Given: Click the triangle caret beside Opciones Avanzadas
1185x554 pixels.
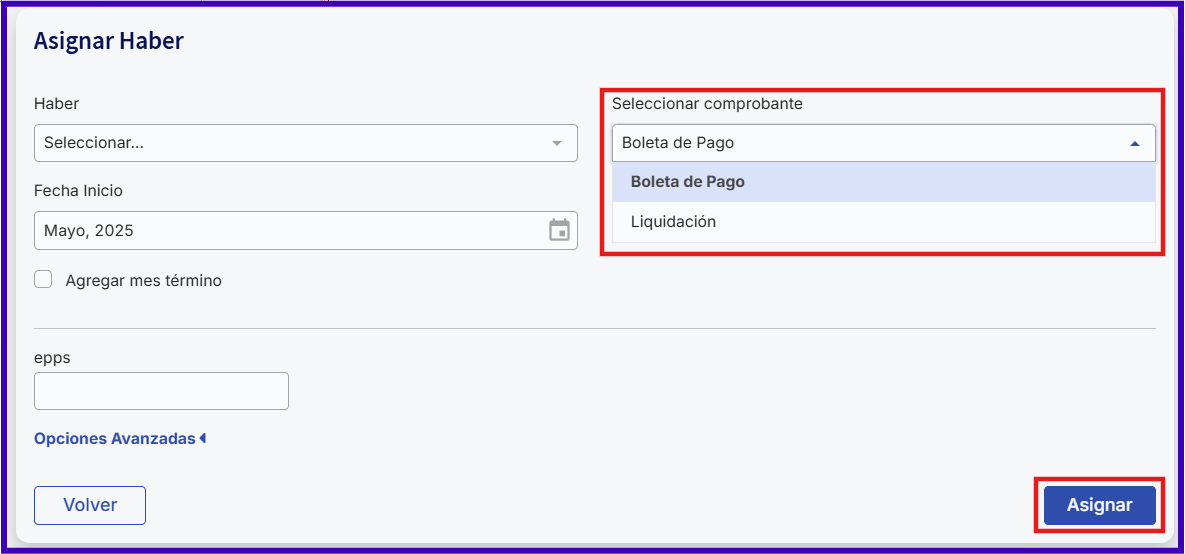Looking at the screenshot, I should [x=203, y=438].
